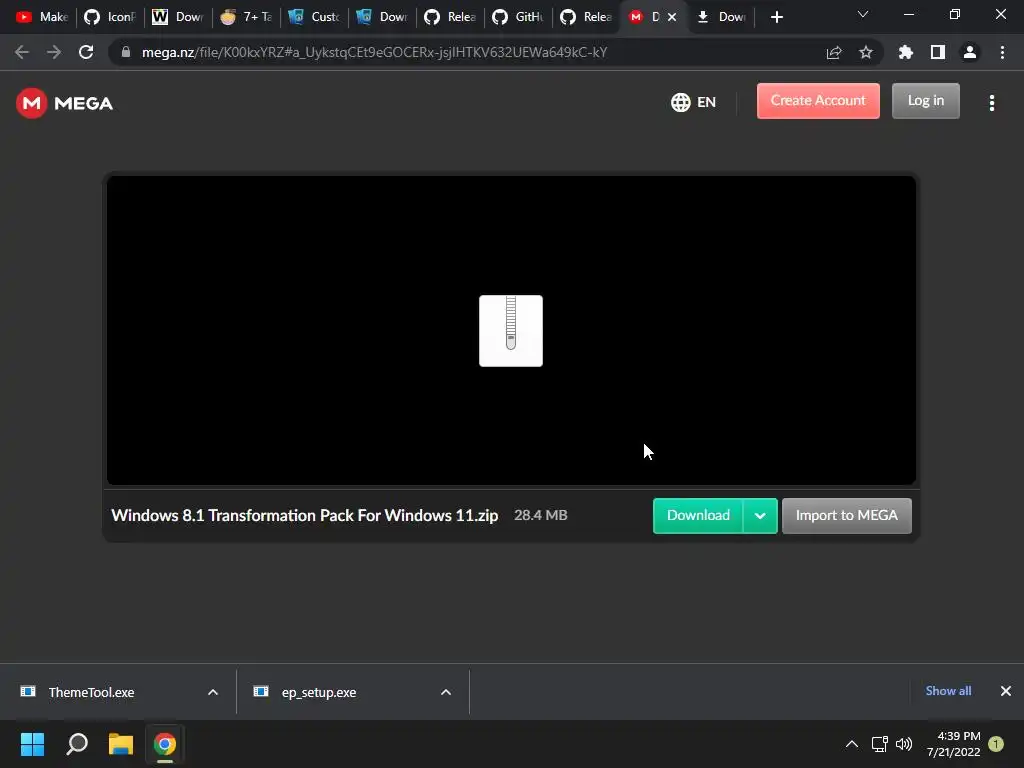Switch to YouTube 'Make' tab

pyautogui.click(x=42, y=17)
